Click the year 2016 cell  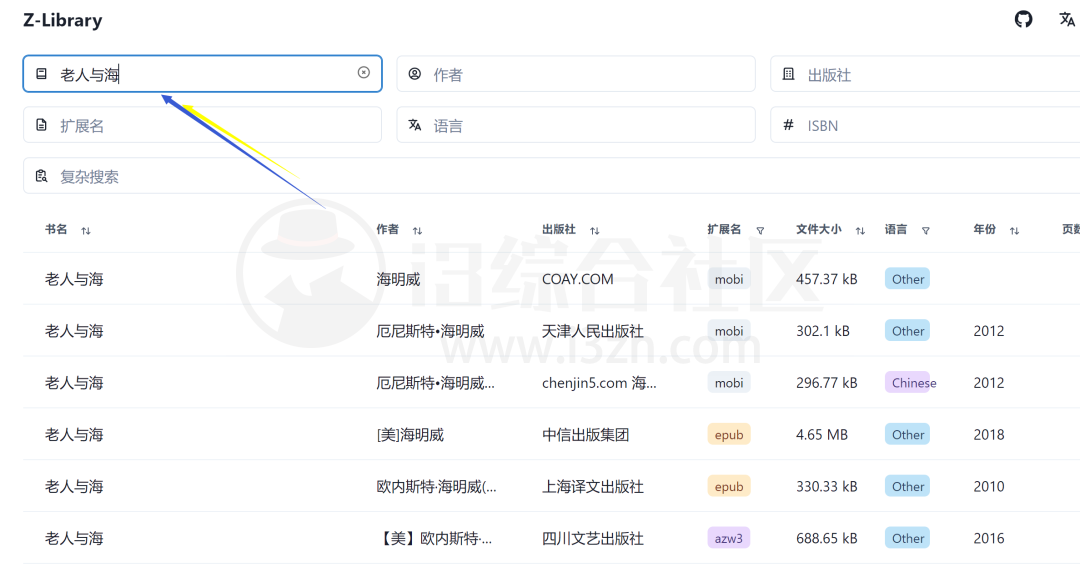989,538
